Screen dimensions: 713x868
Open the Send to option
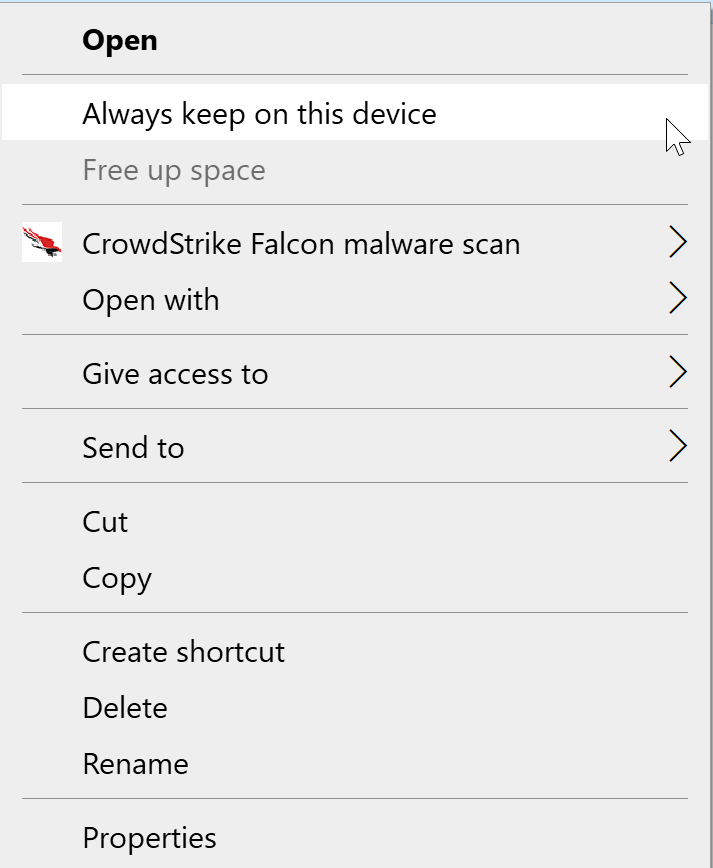point(133,447)
